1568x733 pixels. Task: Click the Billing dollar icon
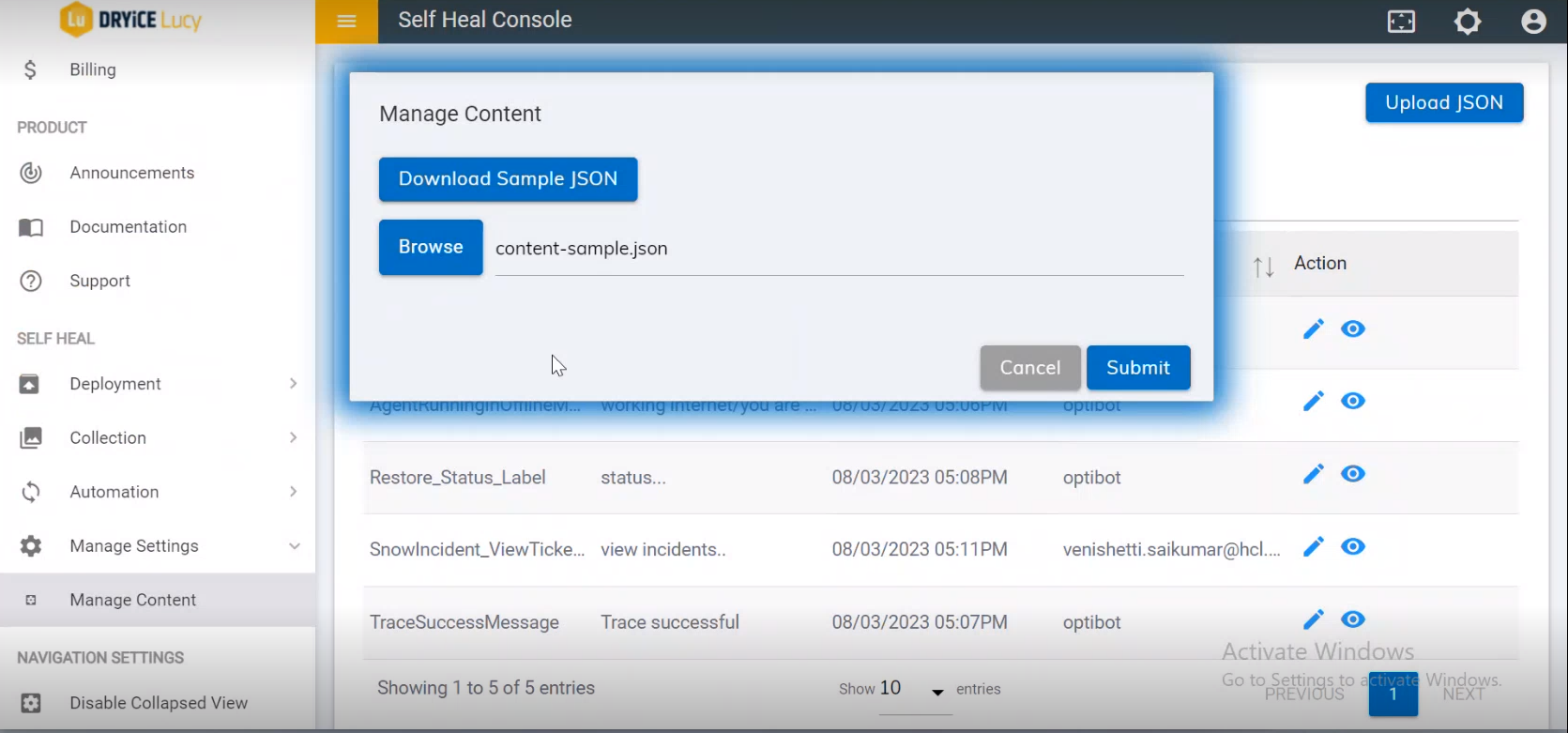pyautogui.click(x=30, y=69)
